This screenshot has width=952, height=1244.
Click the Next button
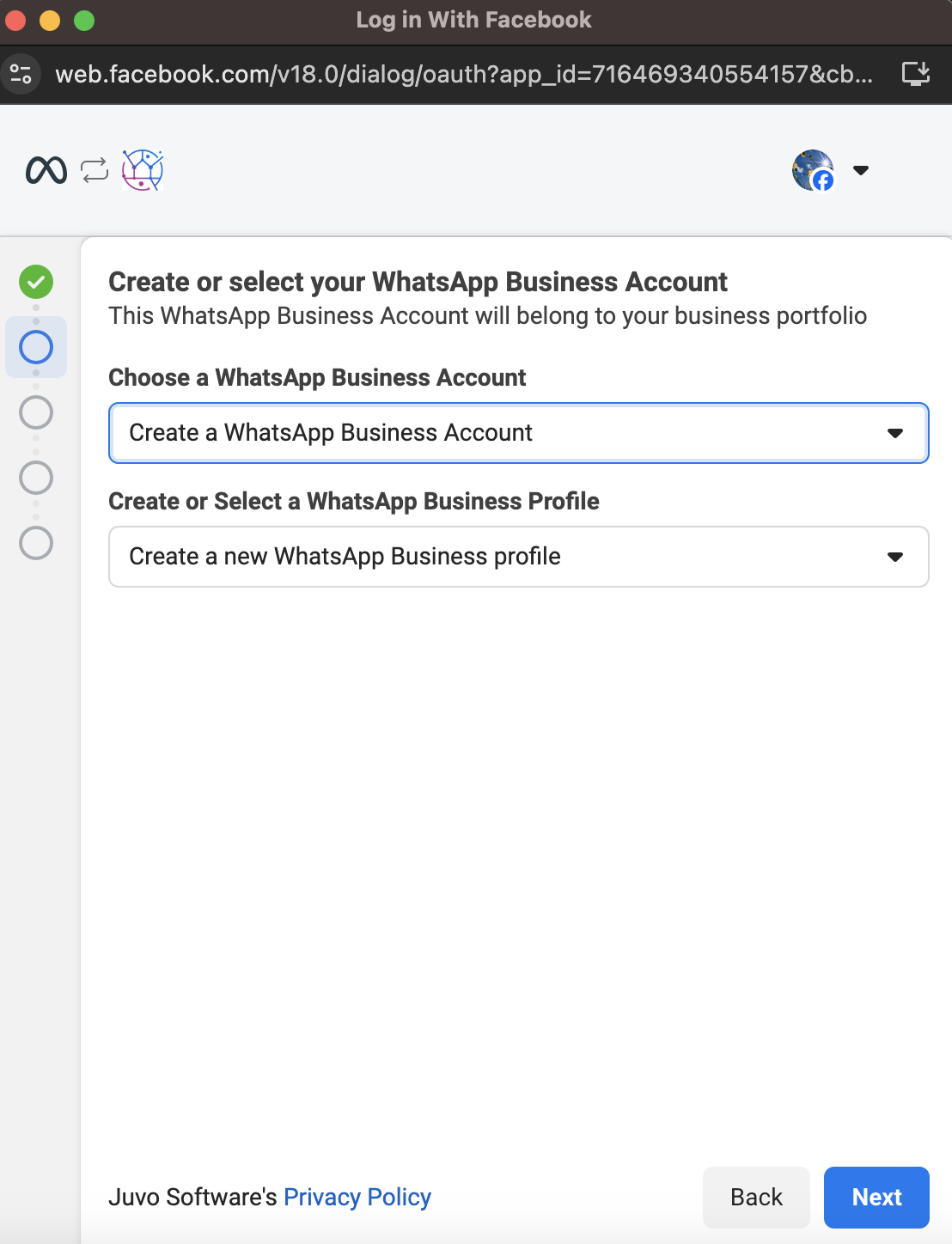click(876, 1197)
